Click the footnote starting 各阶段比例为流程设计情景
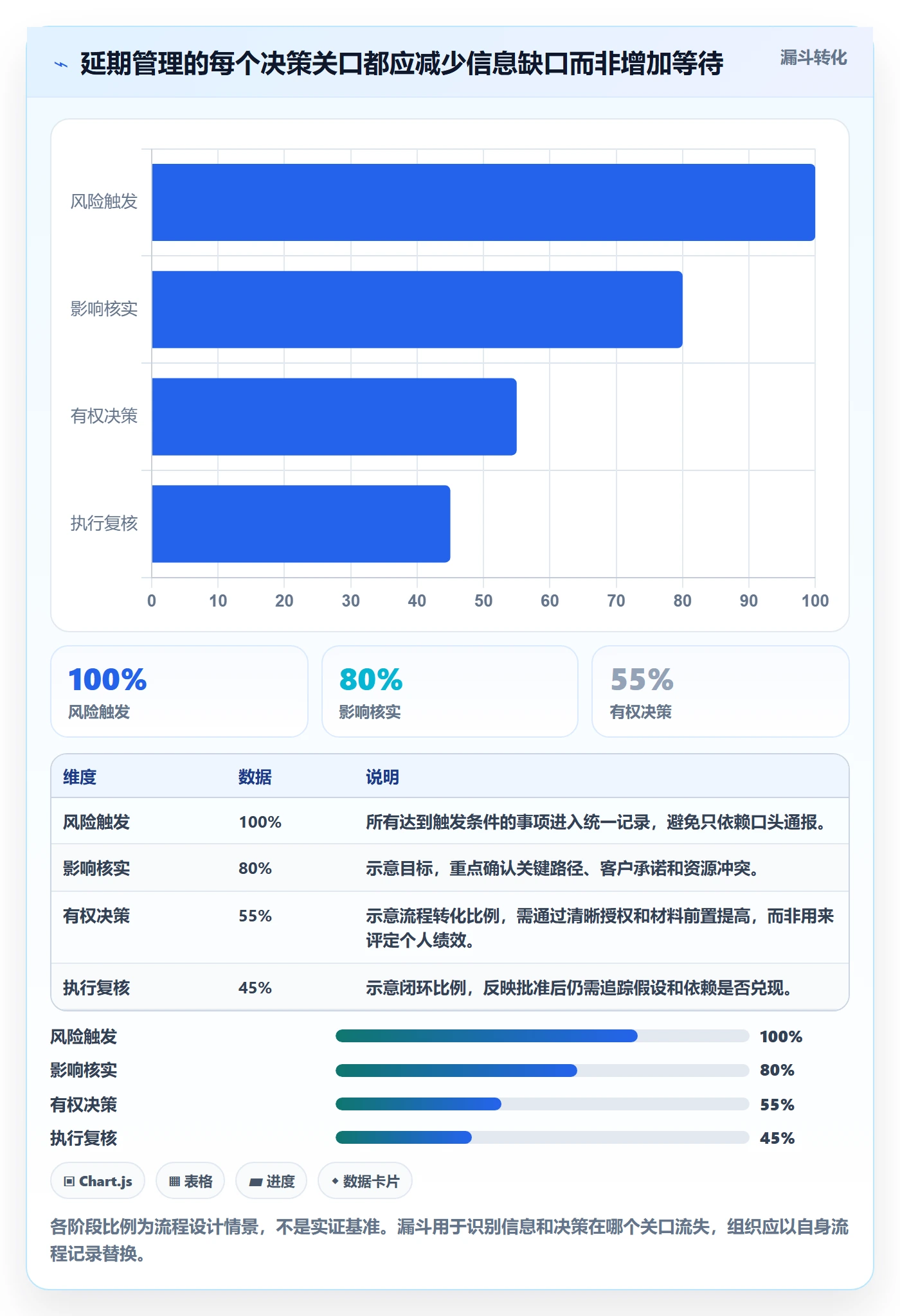The image size is (900, 1316). pos(449,1240)
